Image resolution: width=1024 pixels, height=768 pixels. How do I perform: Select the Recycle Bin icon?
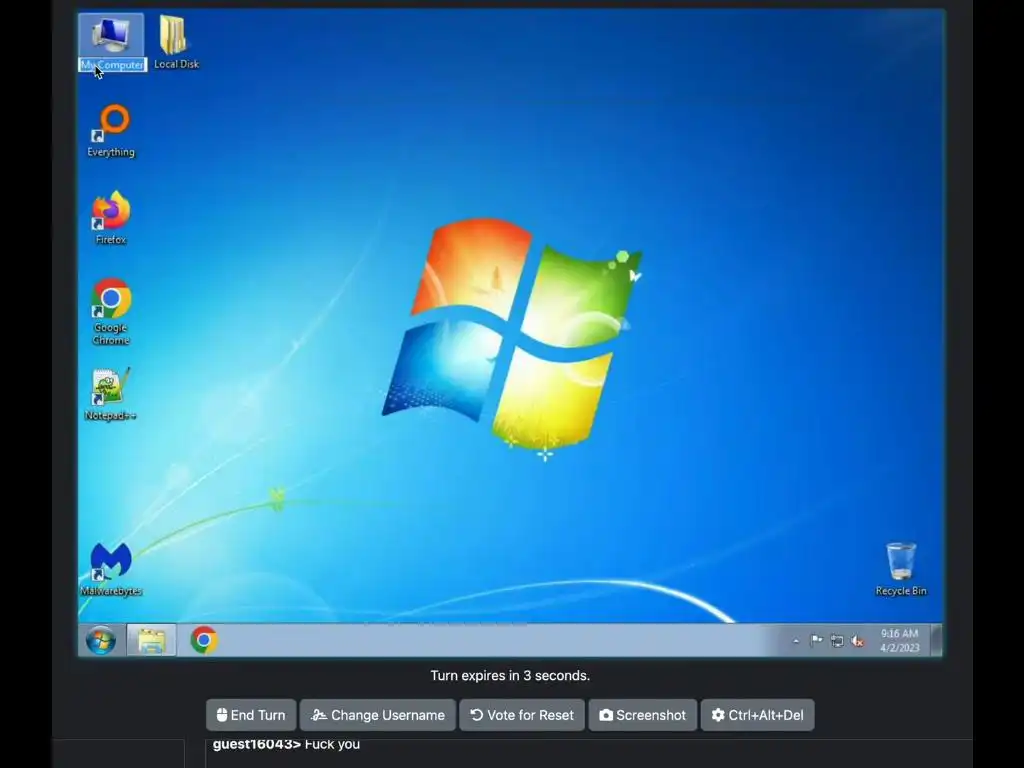pyautogui.click(x=901, y=569)
